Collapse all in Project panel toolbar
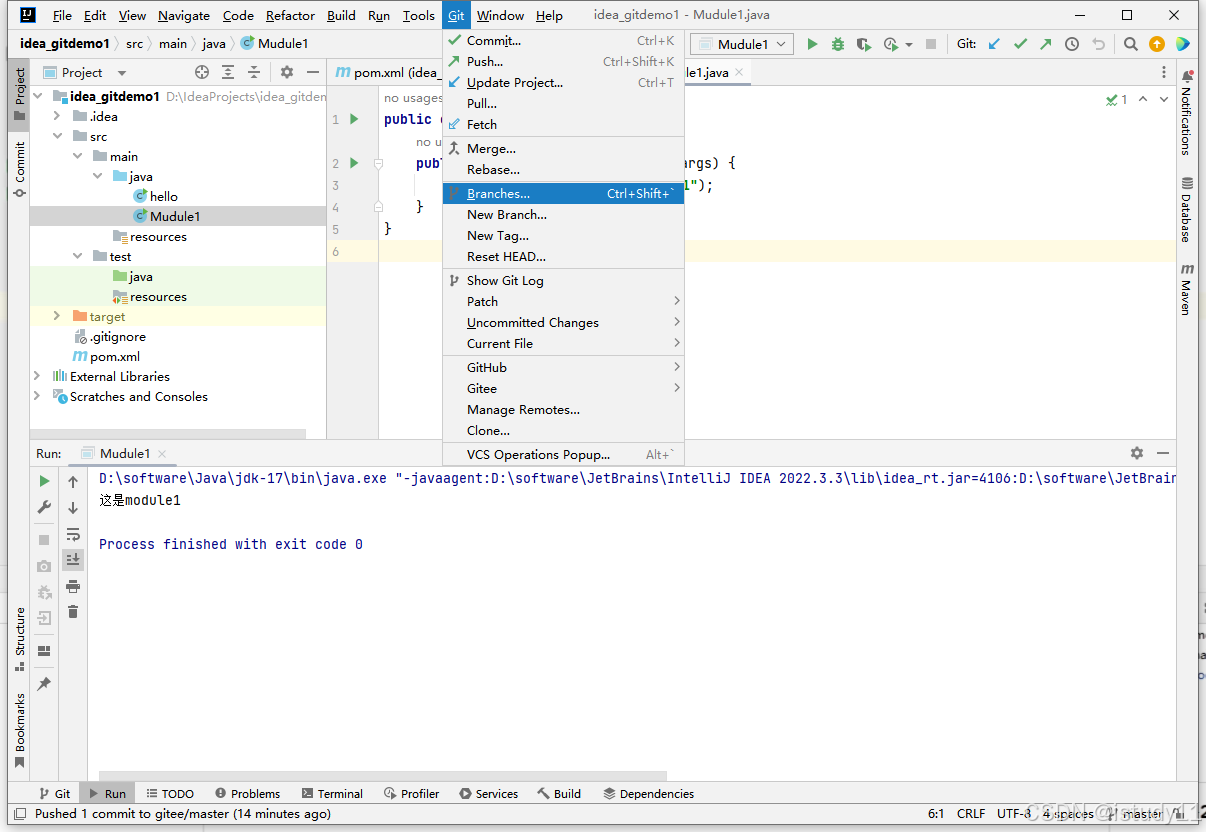The image size is (1206, 832). click(x=254, y=72)
